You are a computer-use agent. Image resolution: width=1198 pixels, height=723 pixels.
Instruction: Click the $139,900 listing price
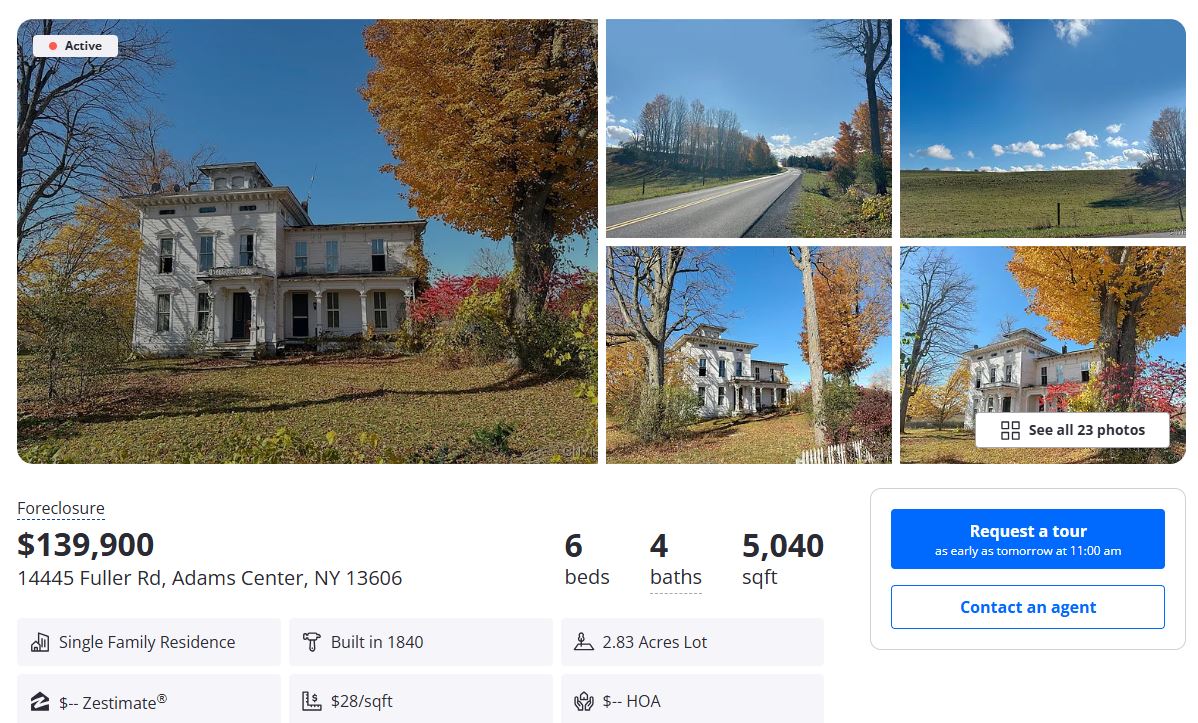click(86, 545)
